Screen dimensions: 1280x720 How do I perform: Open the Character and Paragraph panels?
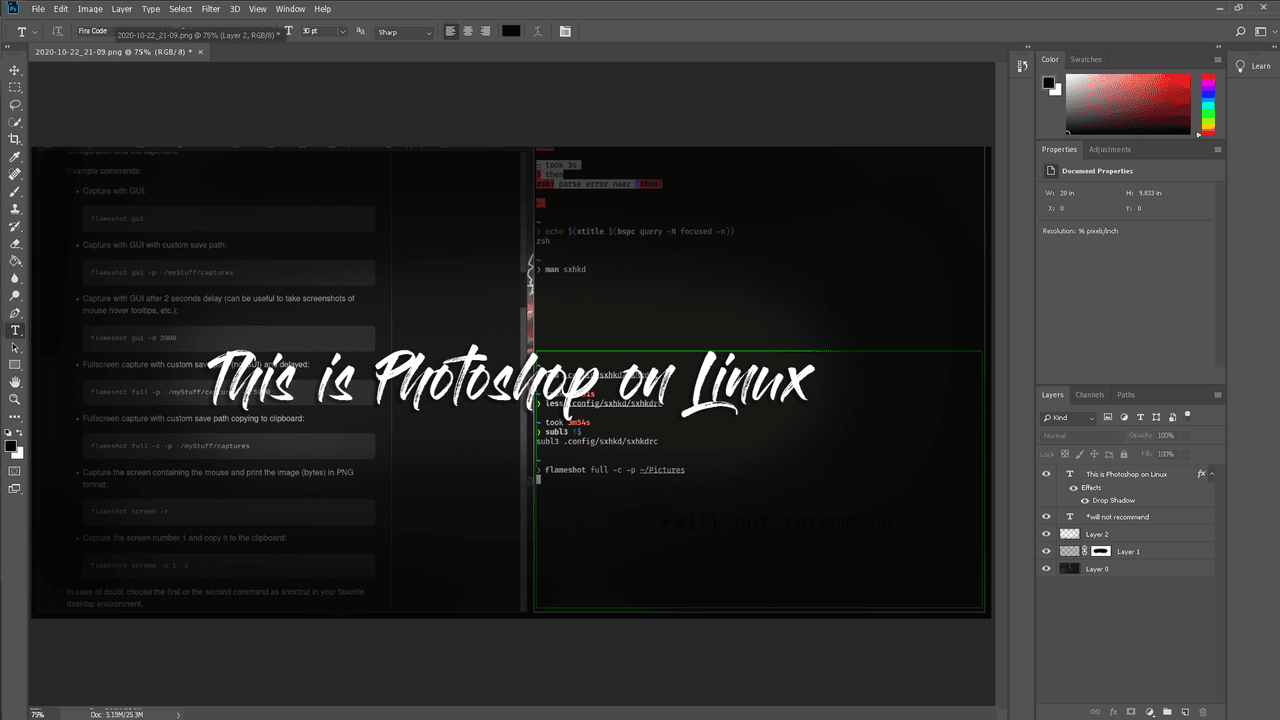coord(565,32)
